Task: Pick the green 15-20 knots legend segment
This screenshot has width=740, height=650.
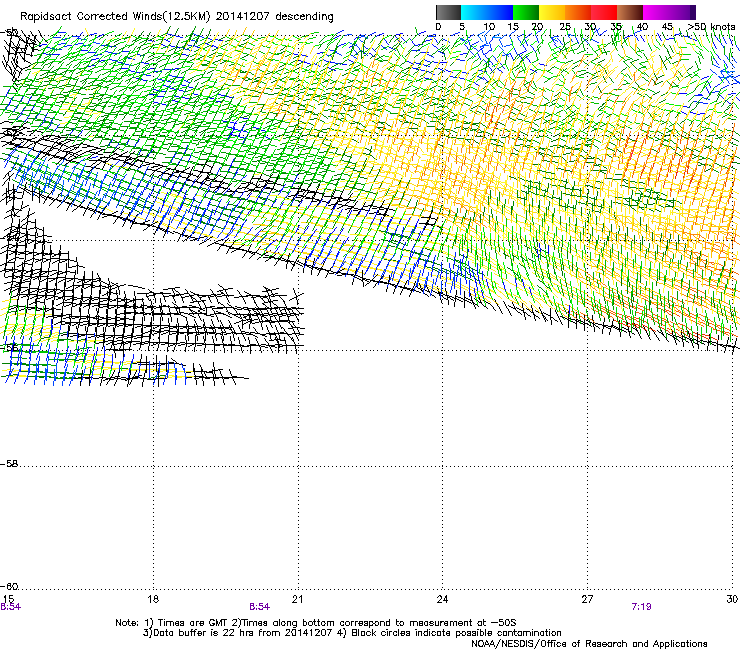Action: pyautogui.click(x=526, y=12)
